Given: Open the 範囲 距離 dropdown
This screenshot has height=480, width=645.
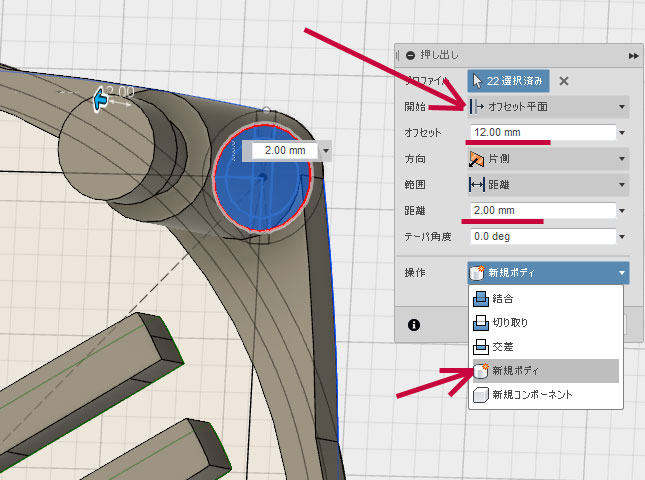Looking at the screenshot, I should click(x=547, y=184).
